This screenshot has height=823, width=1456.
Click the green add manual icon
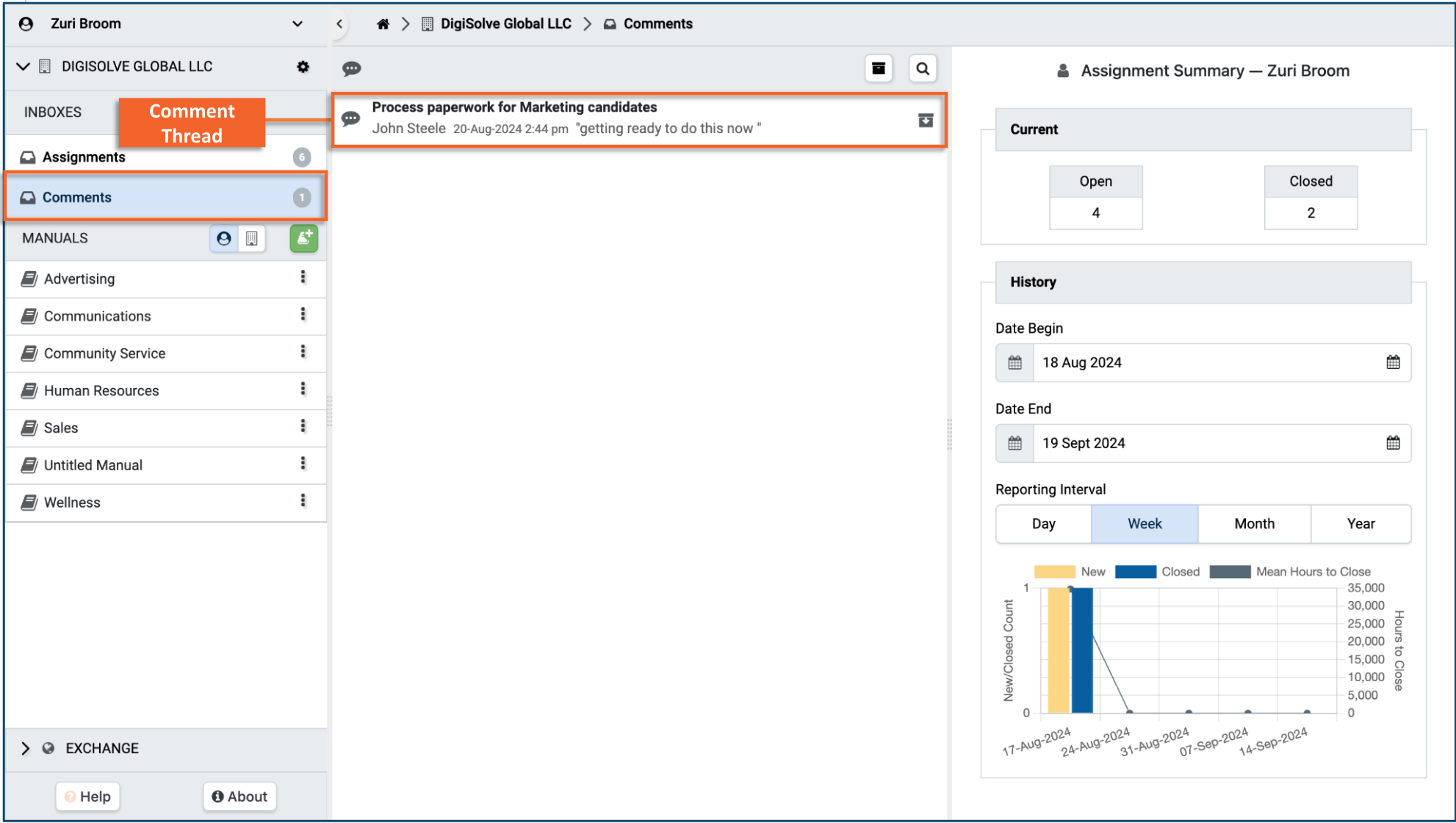pos(303,238)
